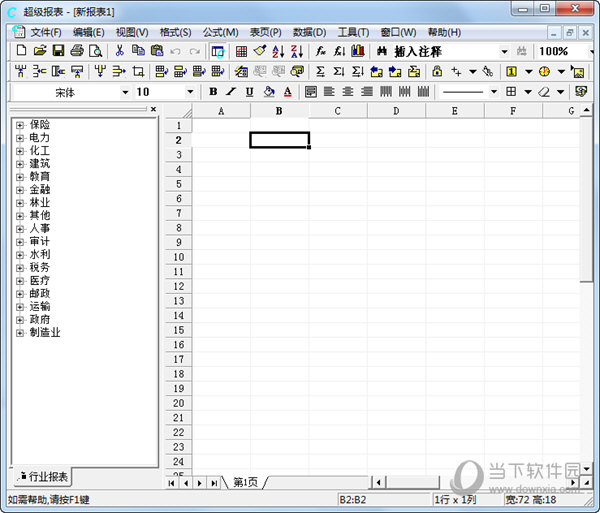600x513 pixels.
Task: Open file with the folder icon
Action: pos(40,51)
